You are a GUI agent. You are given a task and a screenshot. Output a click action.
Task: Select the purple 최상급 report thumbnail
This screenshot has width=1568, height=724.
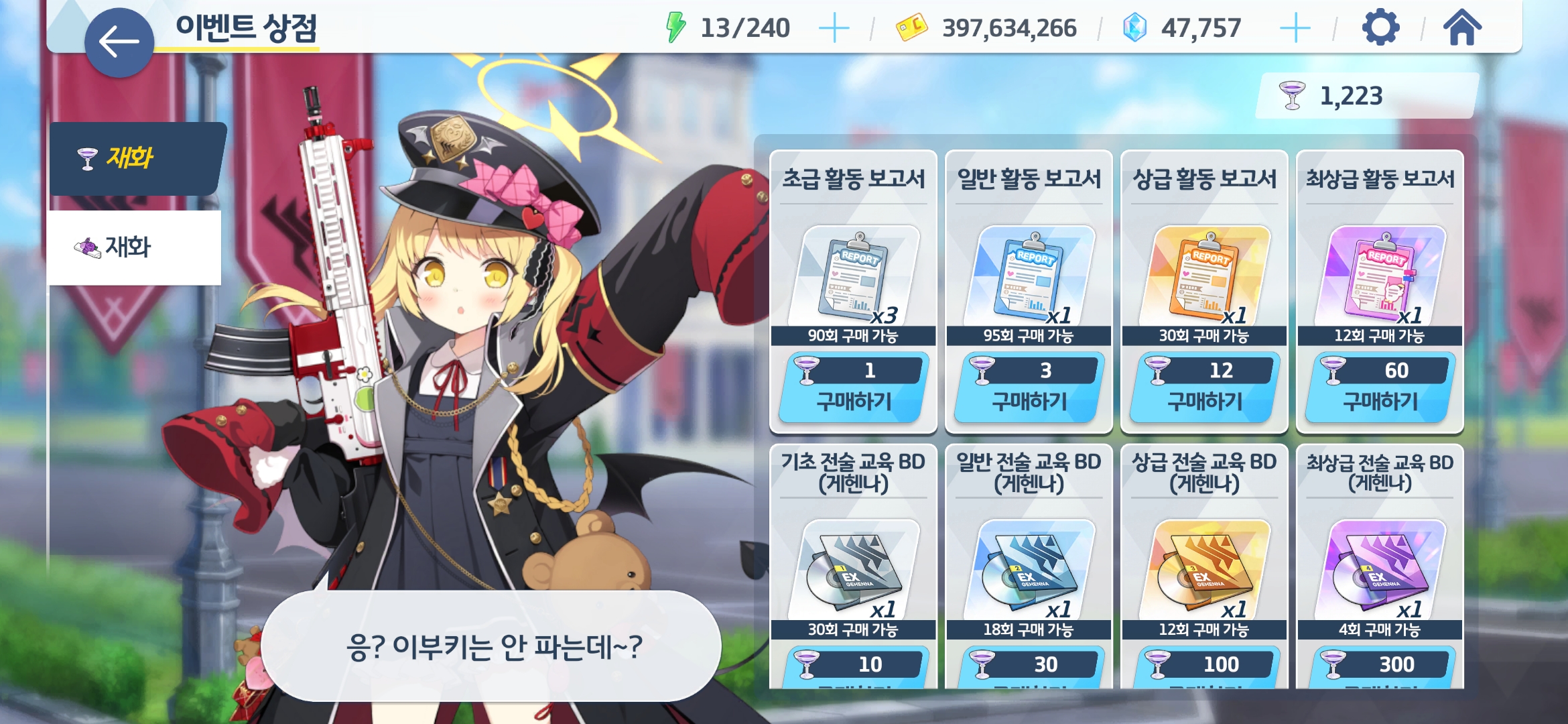click(1380, 276)
